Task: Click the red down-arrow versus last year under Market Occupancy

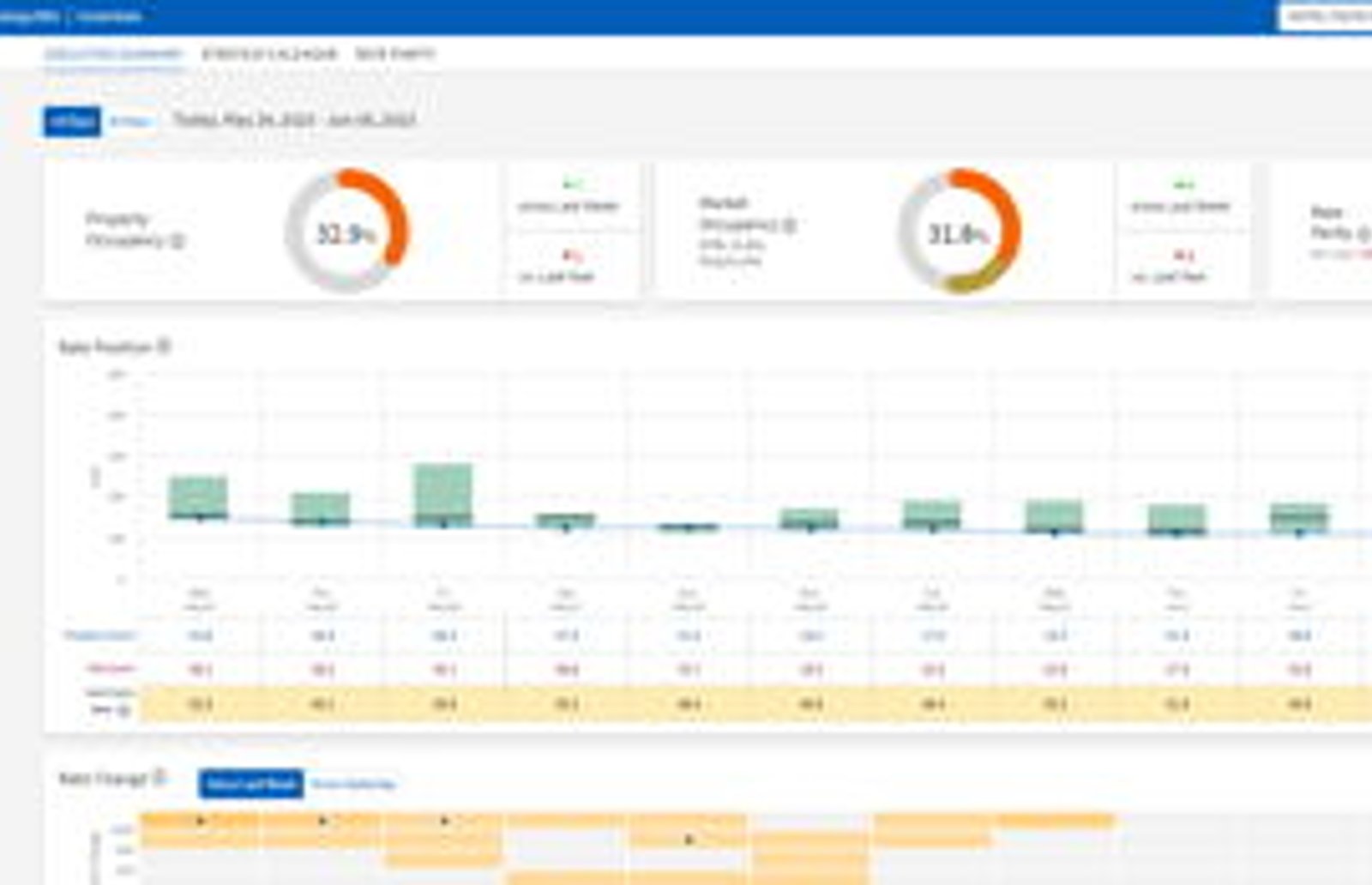Action: 1183,255
